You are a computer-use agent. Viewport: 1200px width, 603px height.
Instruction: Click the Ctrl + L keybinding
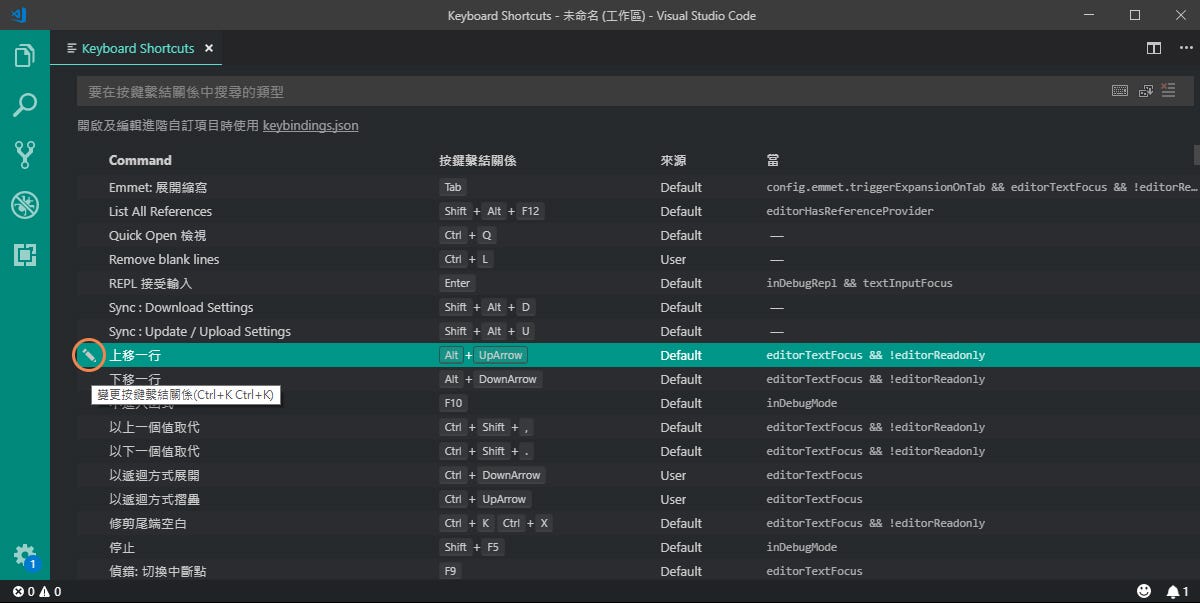click(467, 259)
